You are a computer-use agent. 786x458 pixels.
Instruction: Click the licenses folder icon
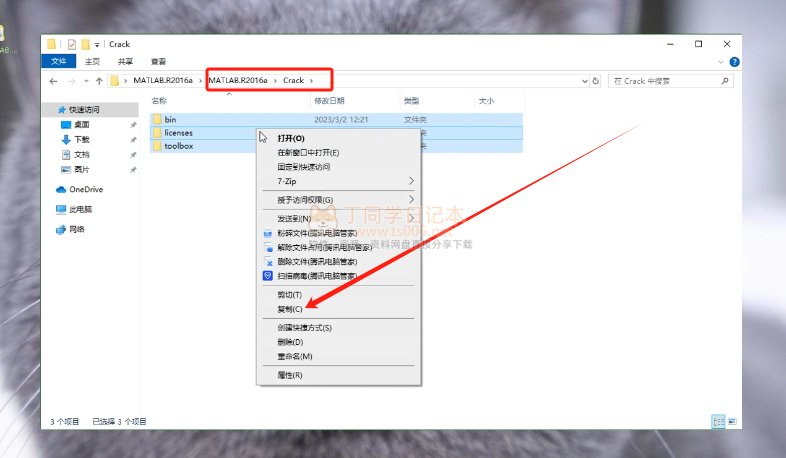pos(157,132)
